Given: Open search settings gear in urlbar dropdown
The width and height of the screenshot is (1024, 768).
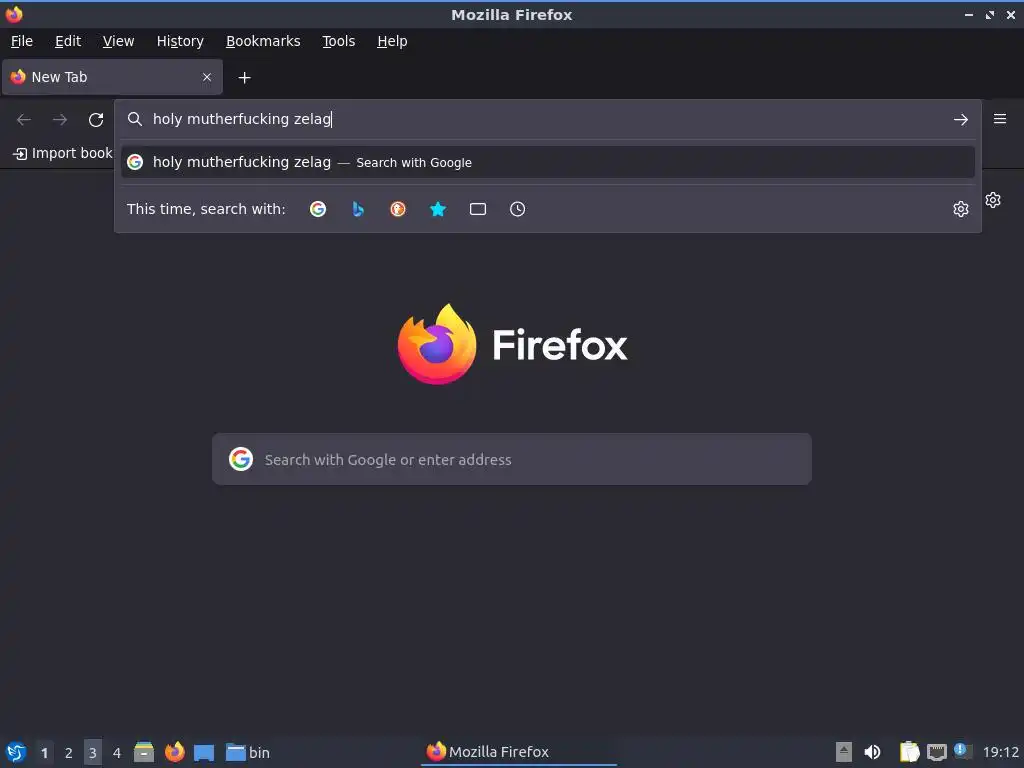Looking at the screenshot, I should 961,209.
